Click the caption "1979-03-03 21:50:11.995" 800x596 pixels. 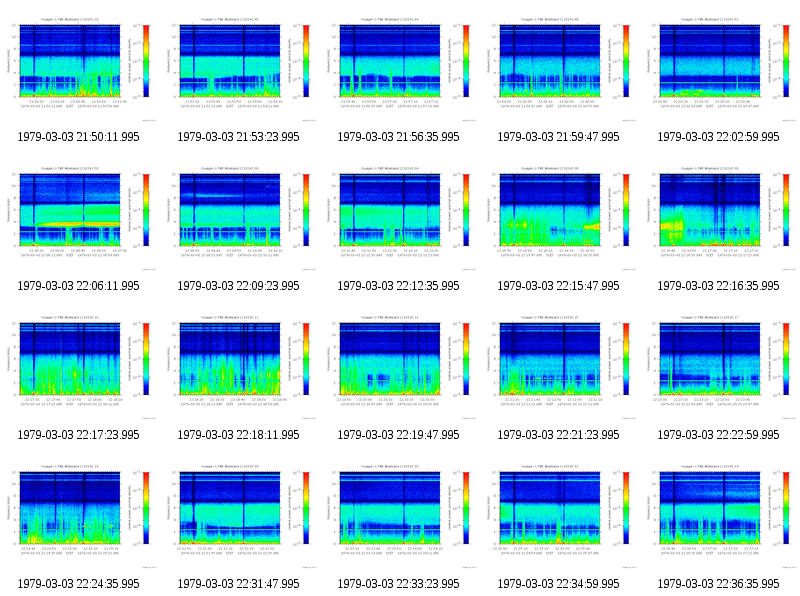78,137
